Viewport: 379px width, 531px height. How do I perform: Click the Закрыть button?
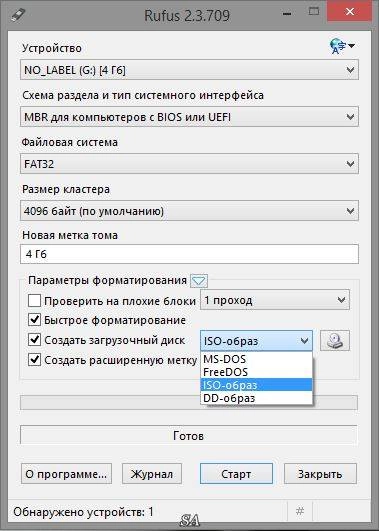click(x=320, y=473)
